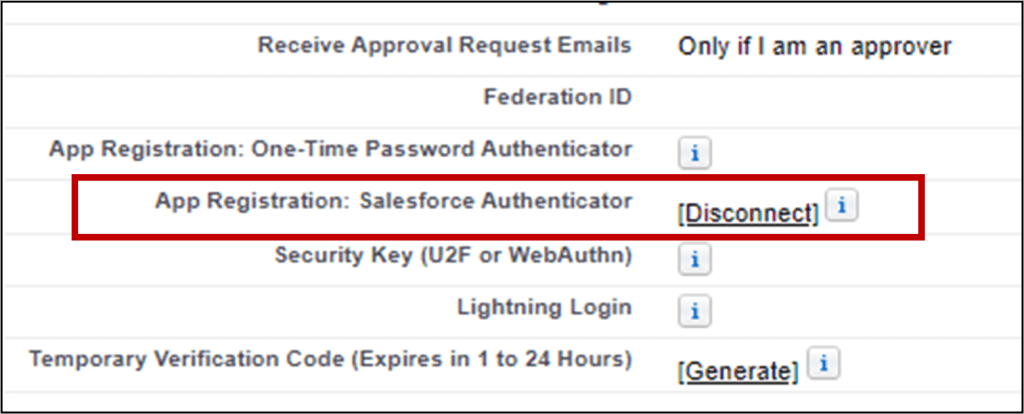Screen dimensions: 1024x414
Task: Show info tooltip for Lightning Login
Action: (x=694, y=311)
